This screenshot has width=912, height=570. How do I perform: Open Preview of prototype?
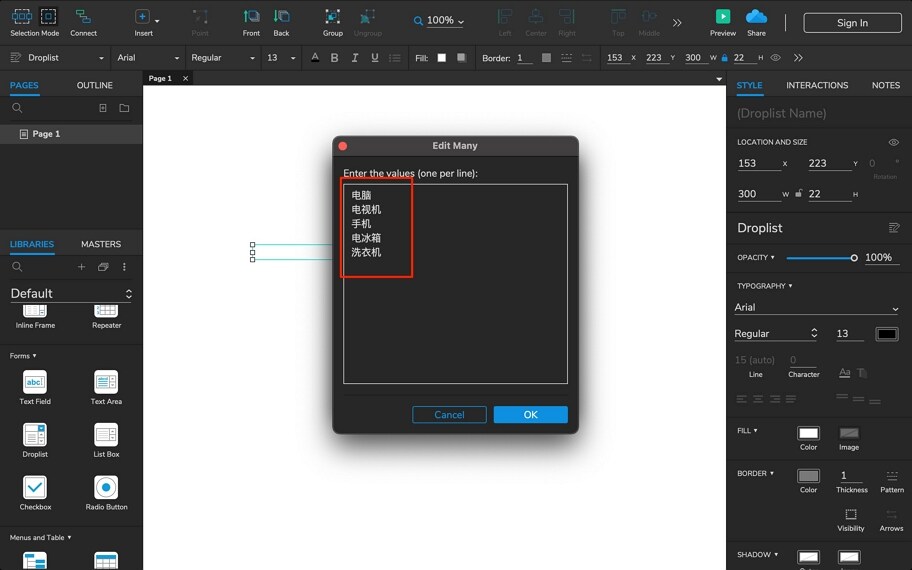pos(723,23)
